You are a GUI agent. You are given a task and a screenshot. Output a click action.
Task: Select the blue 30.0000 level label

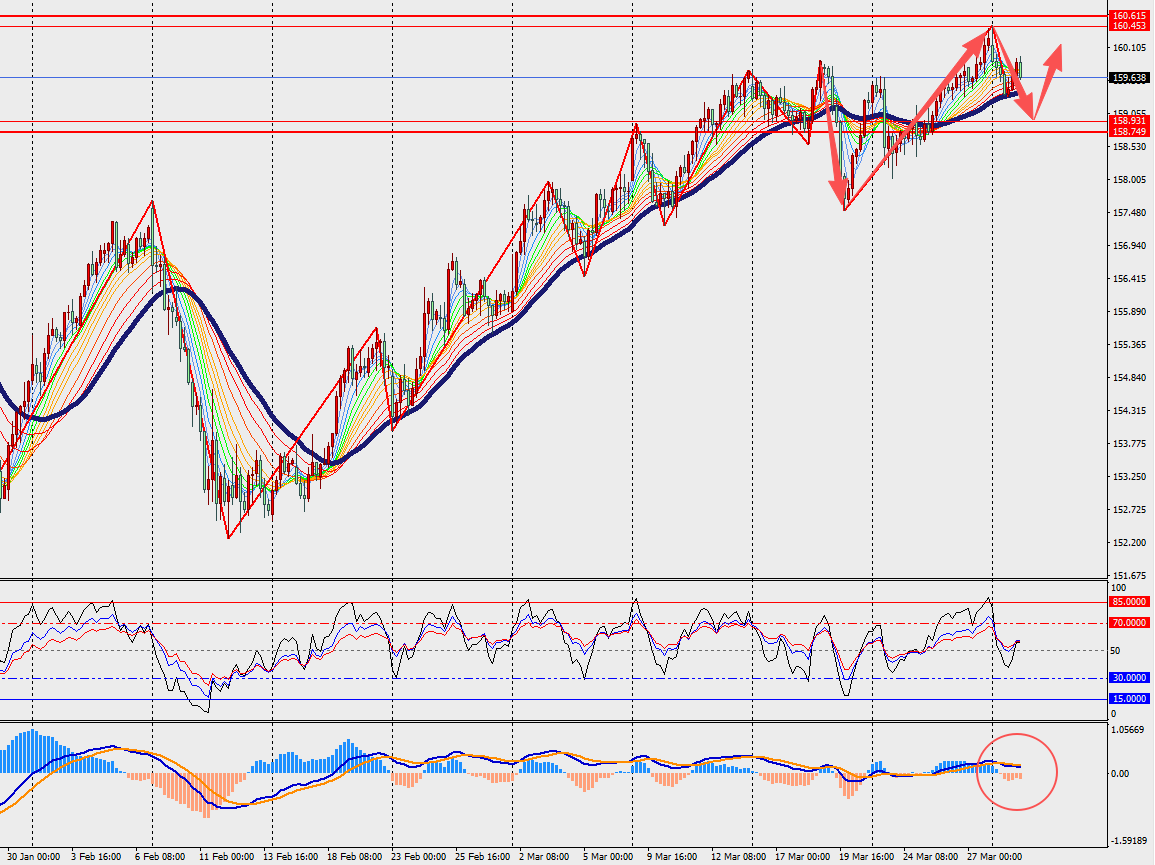point(1129,677)
